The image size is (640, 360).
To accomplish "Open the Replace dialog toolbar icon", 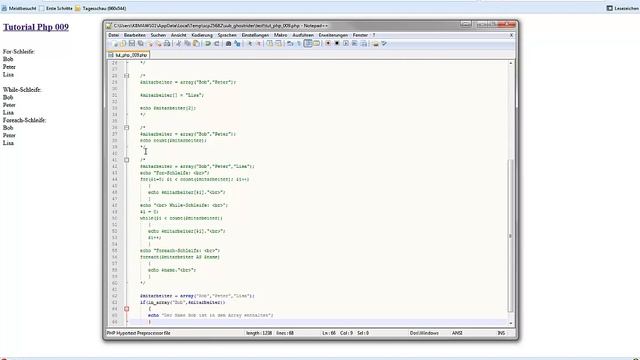I will coord(237,44).
